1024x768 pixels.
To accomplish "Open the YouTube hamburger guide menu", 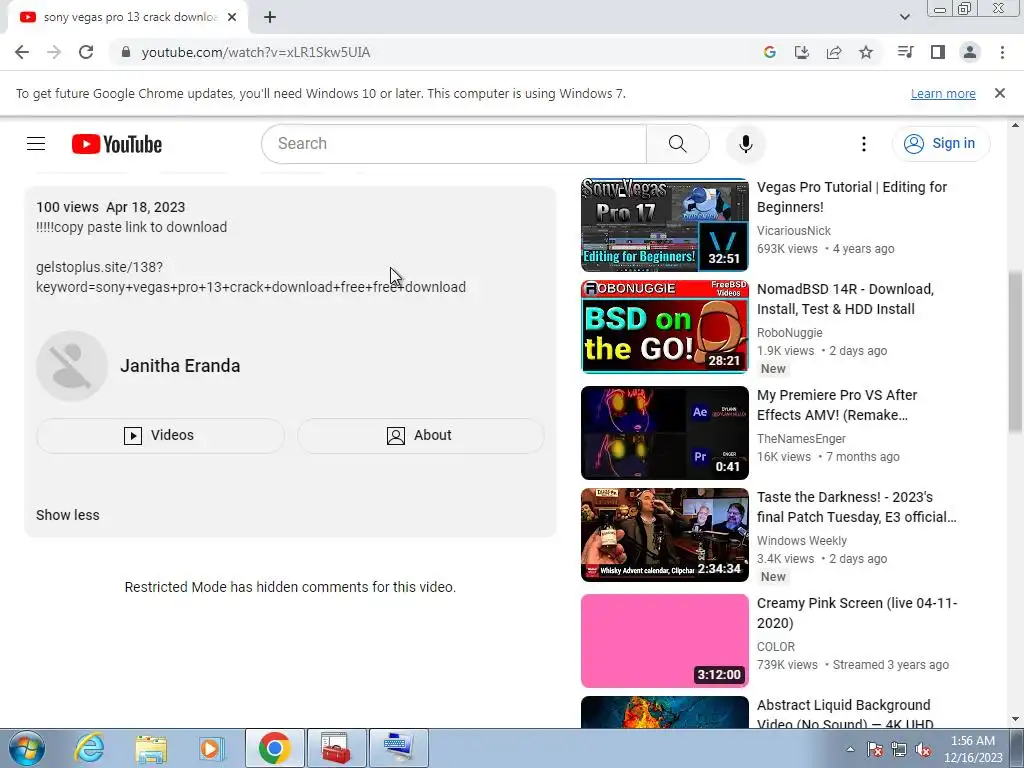I will point(36,144).
